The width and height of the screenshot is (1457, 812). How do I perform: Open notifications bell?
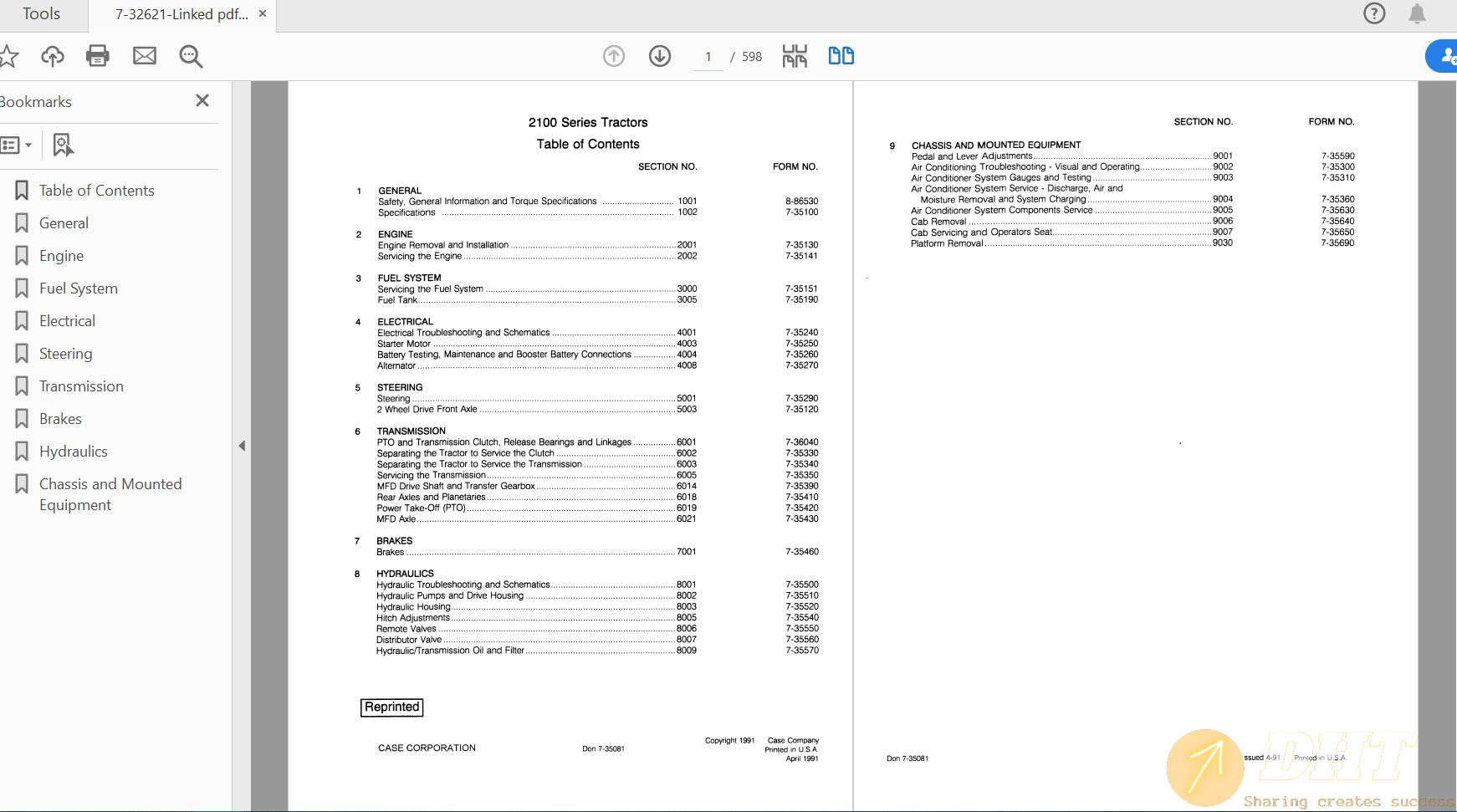click(x=1417, y=13)
